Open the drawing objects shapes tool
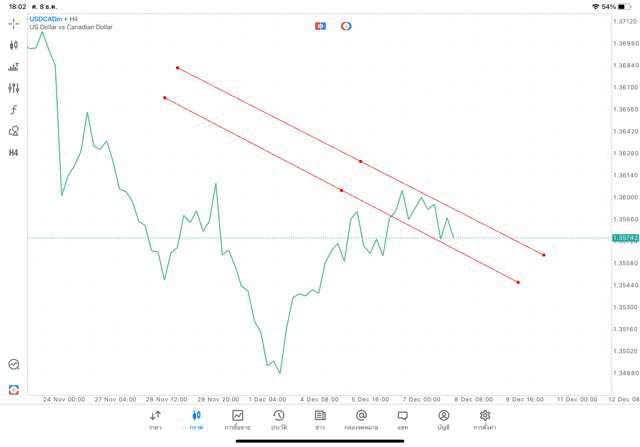 pos(14,131)
